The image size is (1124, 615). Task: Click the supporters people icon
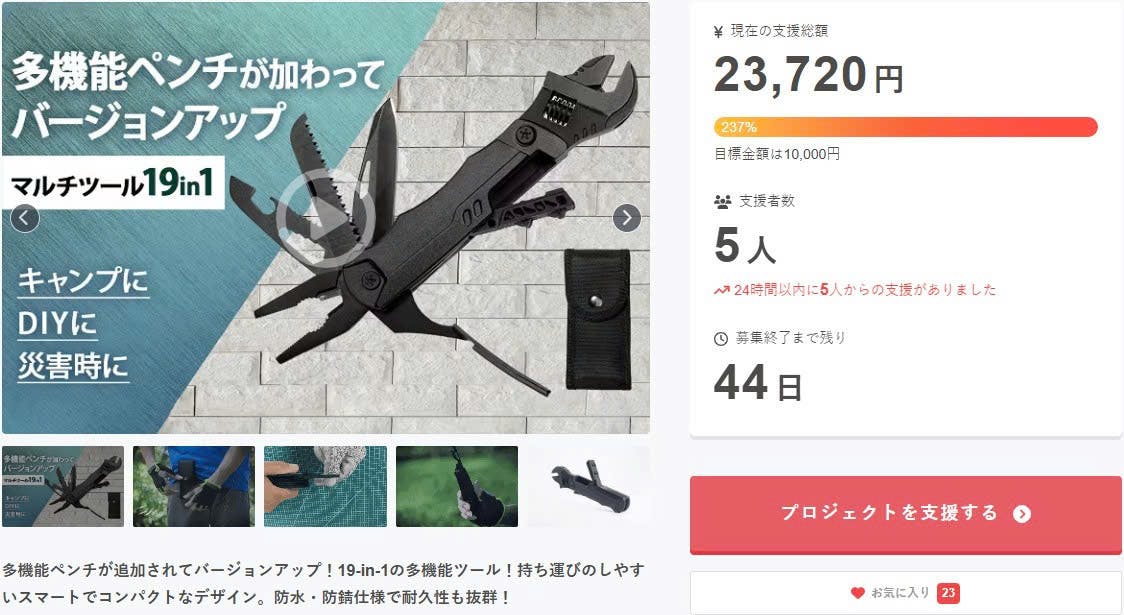(722, 201)
